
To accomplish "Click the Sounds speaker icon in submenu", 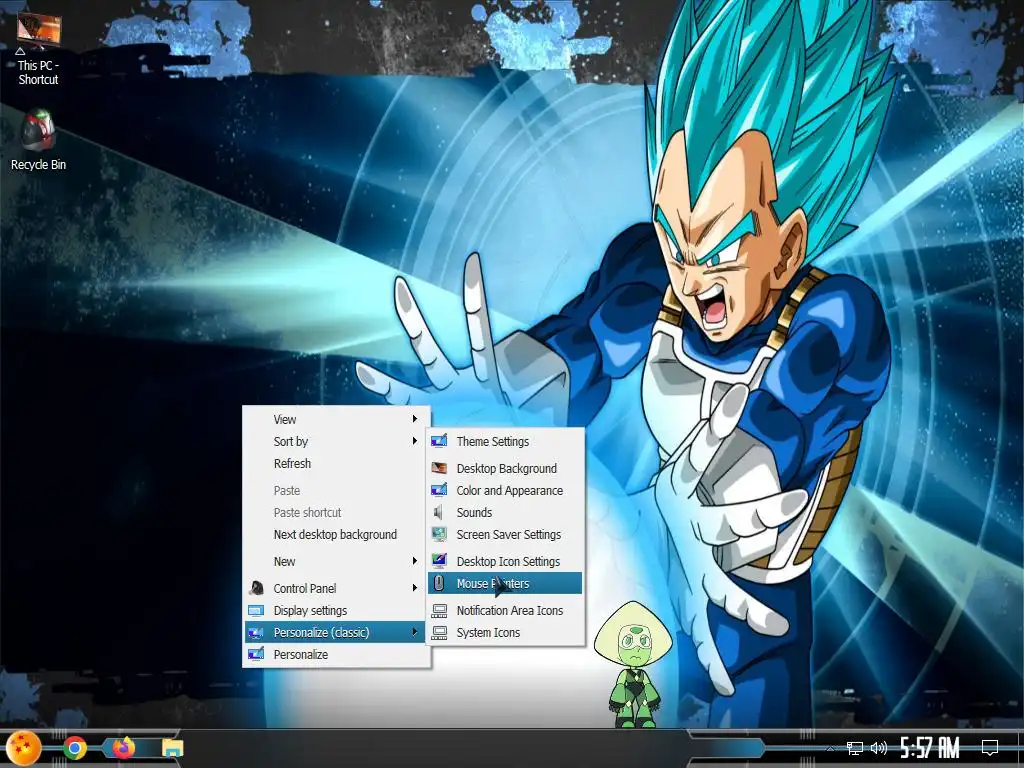I will (440, 513).
